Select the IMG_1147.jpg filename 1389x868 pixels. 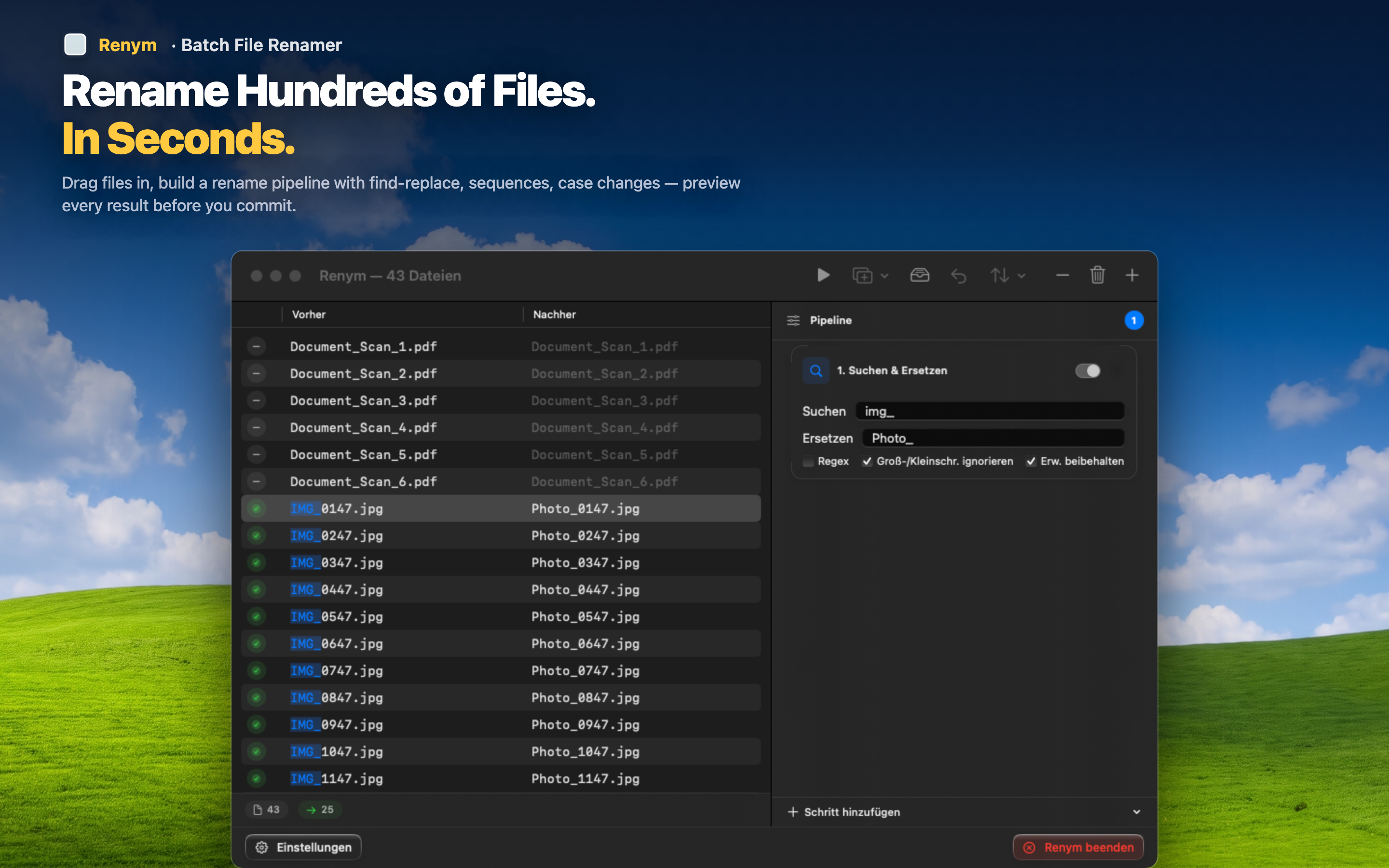336,778
